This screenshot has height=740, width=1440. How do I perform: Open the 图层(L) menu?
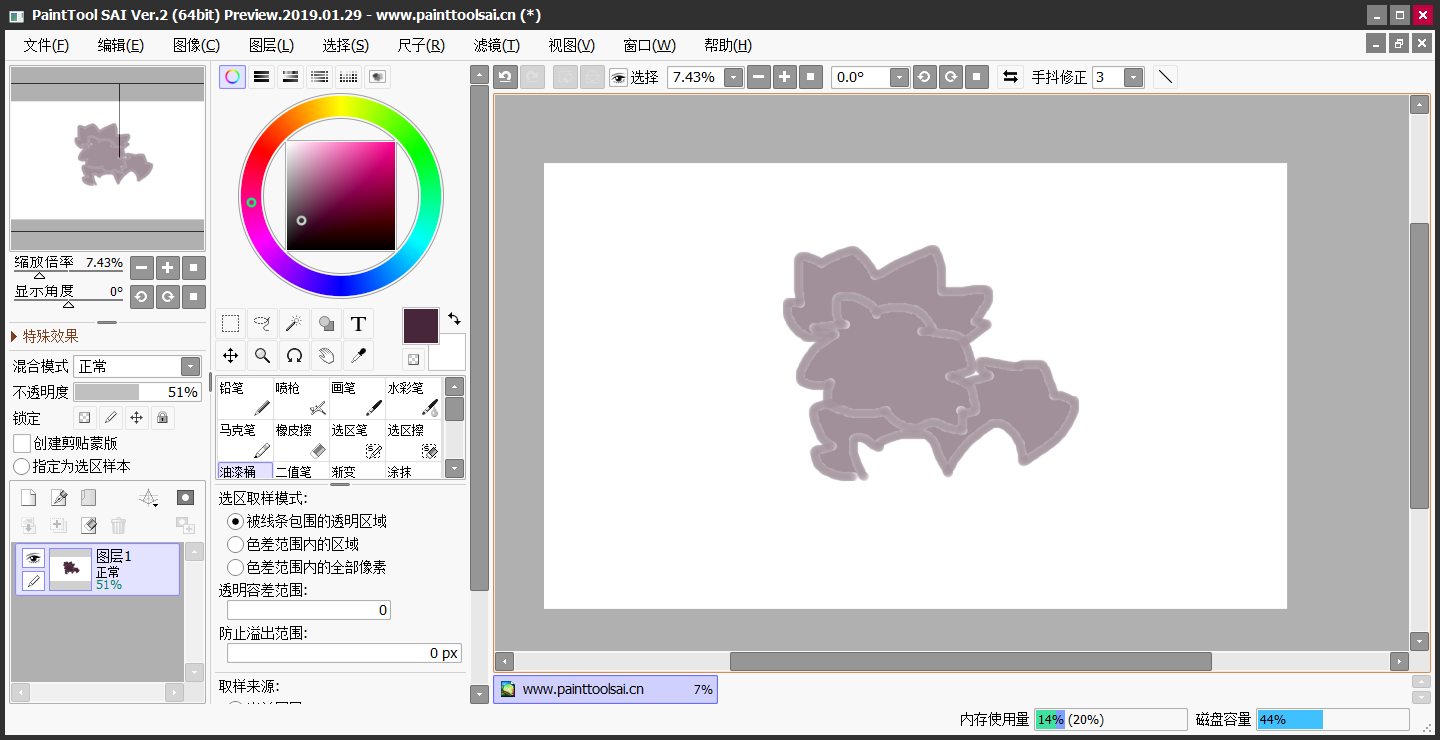(271, 45)
